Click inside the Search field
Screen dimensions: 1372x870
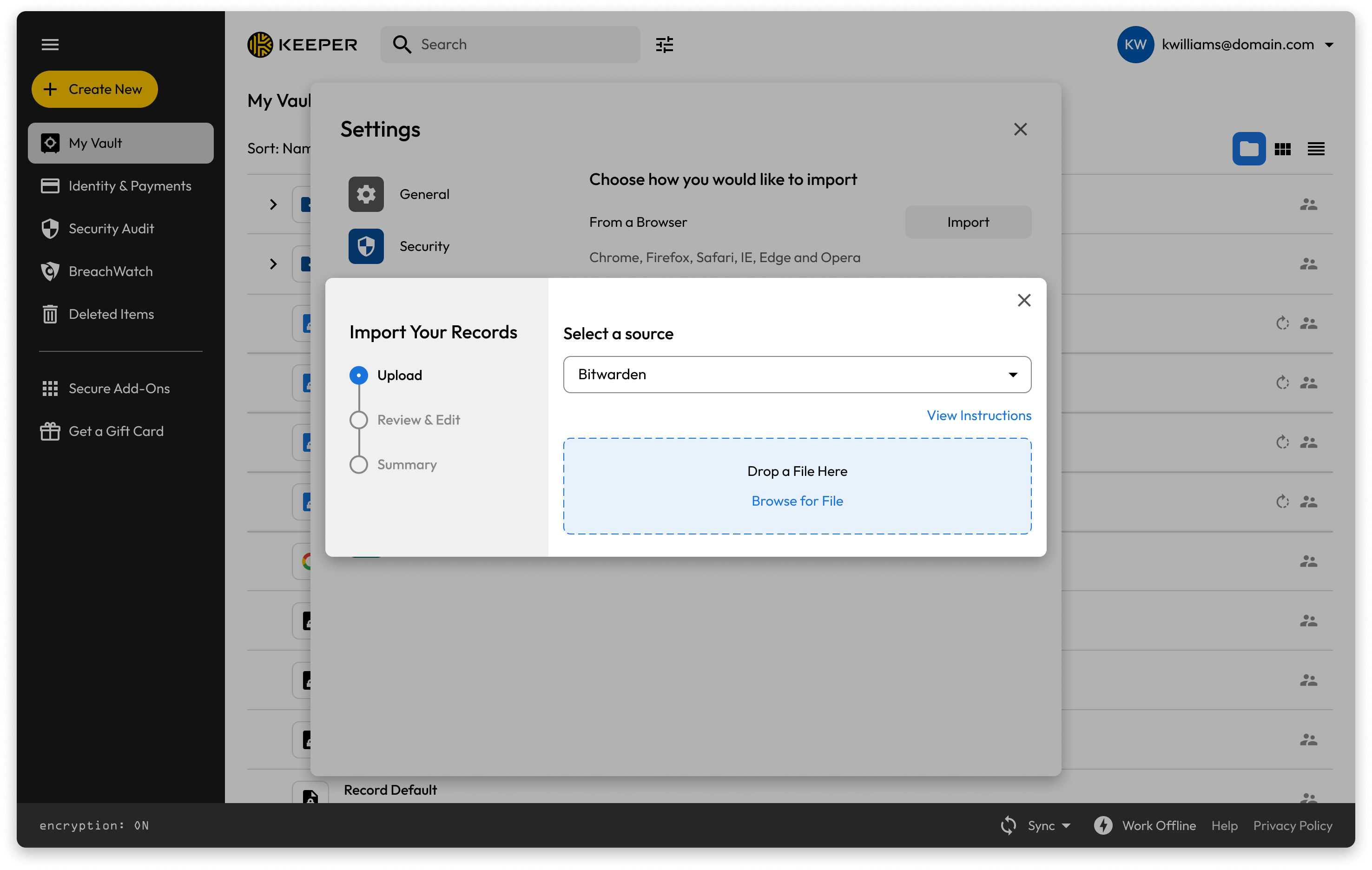[x=524, y=45]
